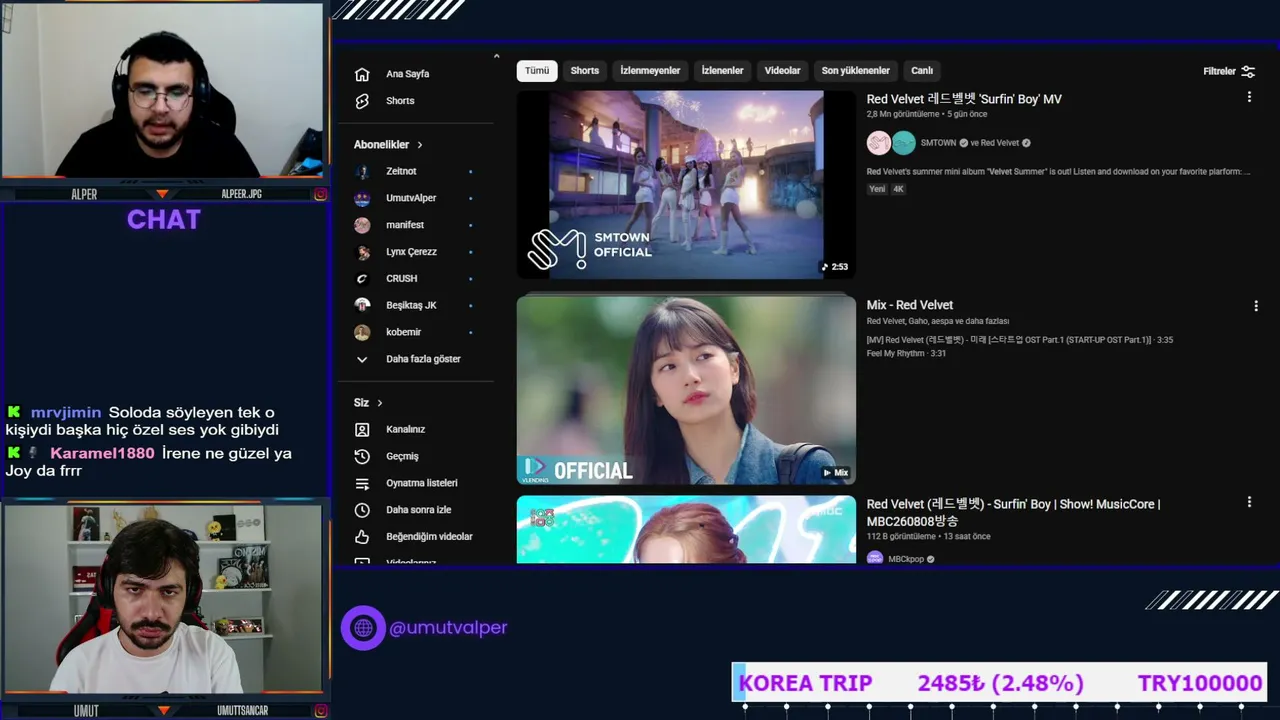Select the Videolar filter chip
Screen dimensions: 1280x720
(x=782, y=71)
